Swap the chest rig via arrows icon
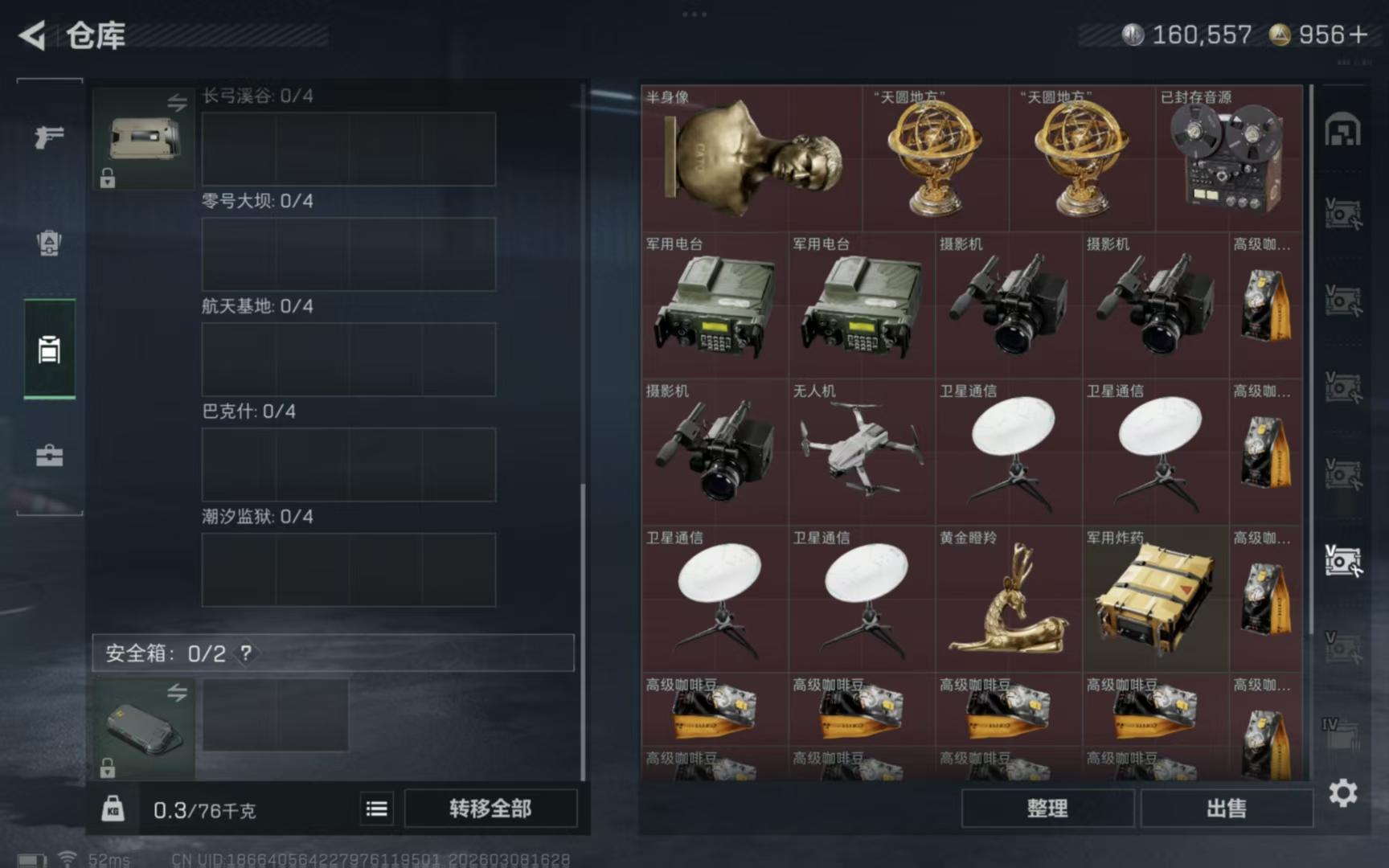Image resolution: width=1389 pixels, height=868 pixels. pos(177,102)
